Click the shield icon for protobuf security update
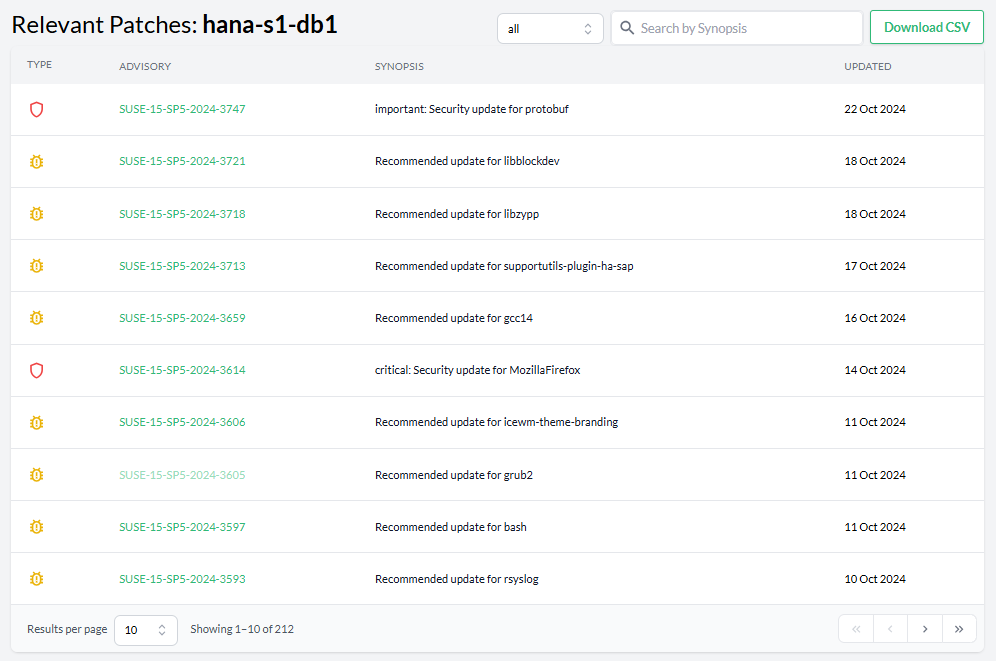This screenshot has width=996, height=661. click(x=37, y=110)
